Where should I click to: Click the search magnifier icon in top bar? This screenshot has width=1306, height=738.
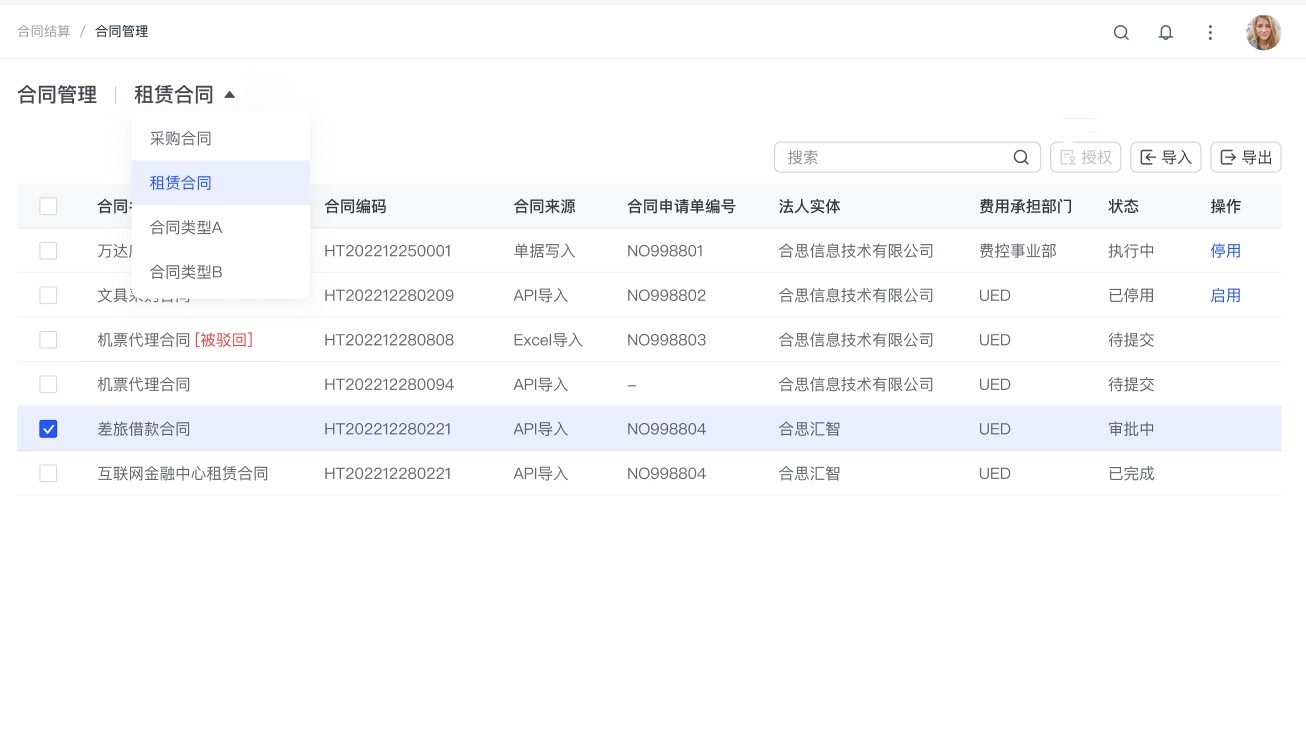1121,32
